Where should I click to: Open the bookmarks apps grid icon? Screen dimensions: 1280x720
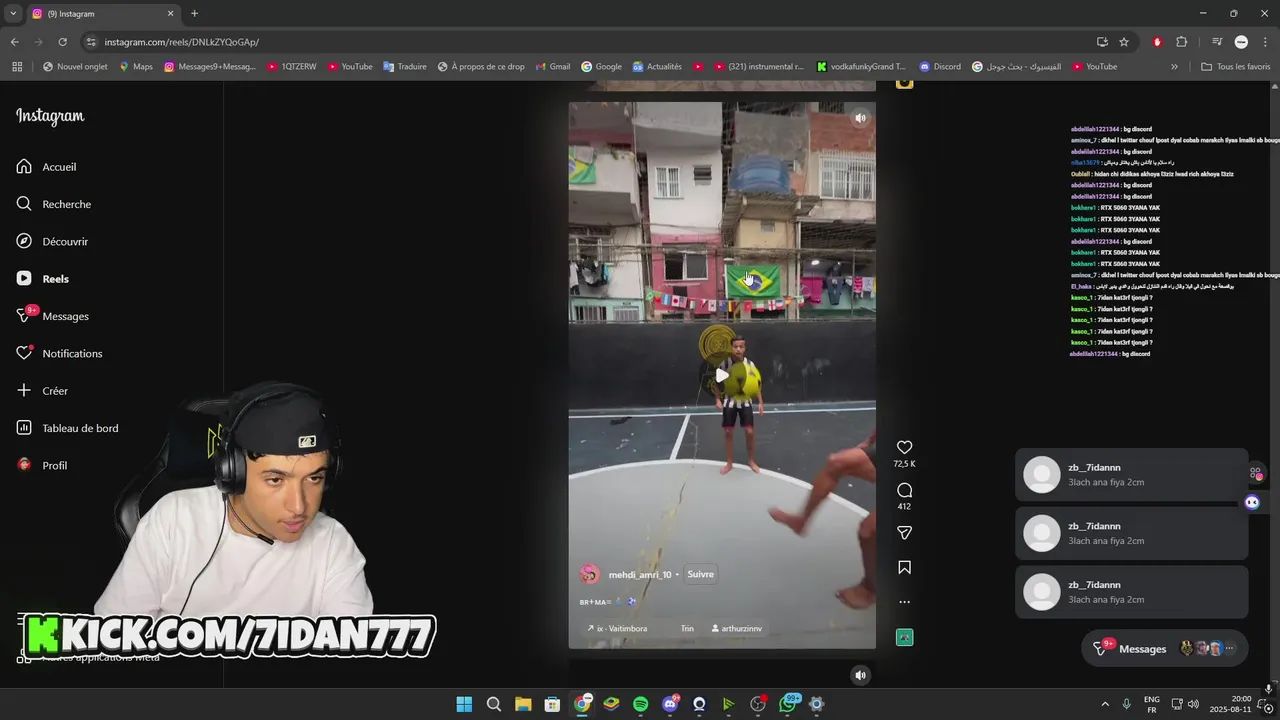(x=17, y=67)
